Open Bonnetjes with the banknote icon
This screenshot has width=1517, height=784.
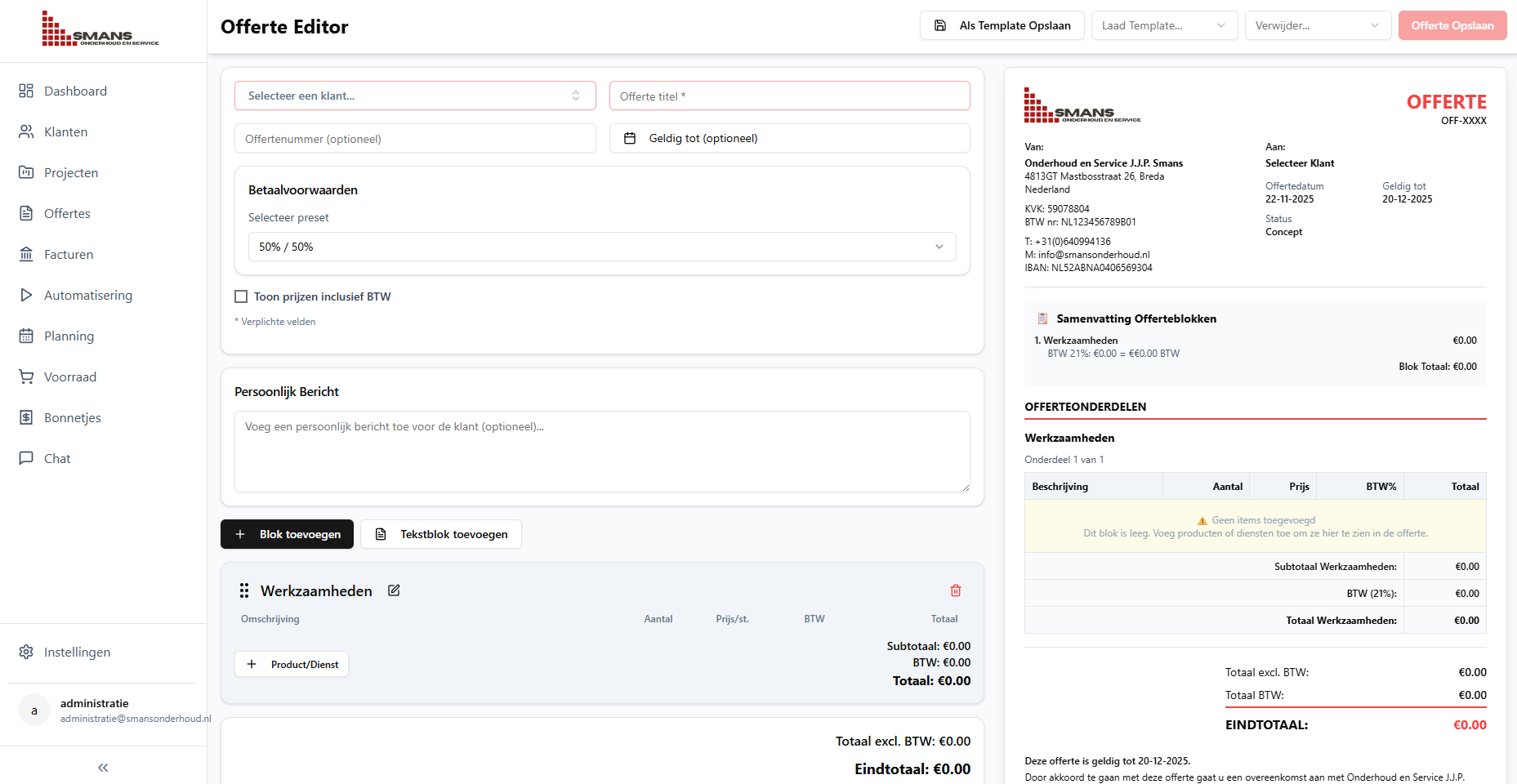coord(26,417)
